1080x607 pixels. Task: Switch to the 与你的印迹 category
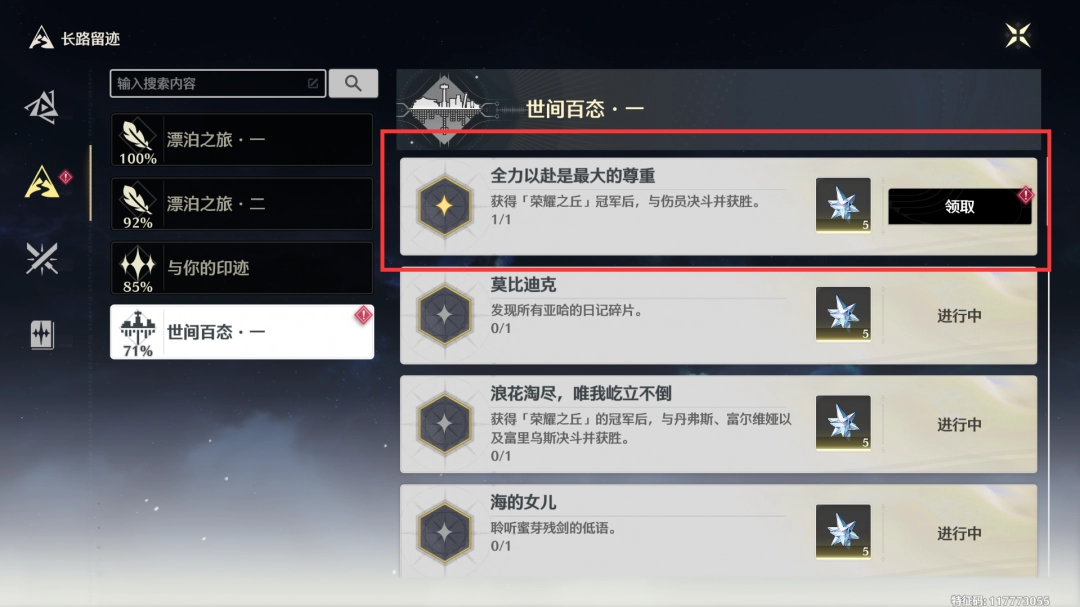click(242, 268)
